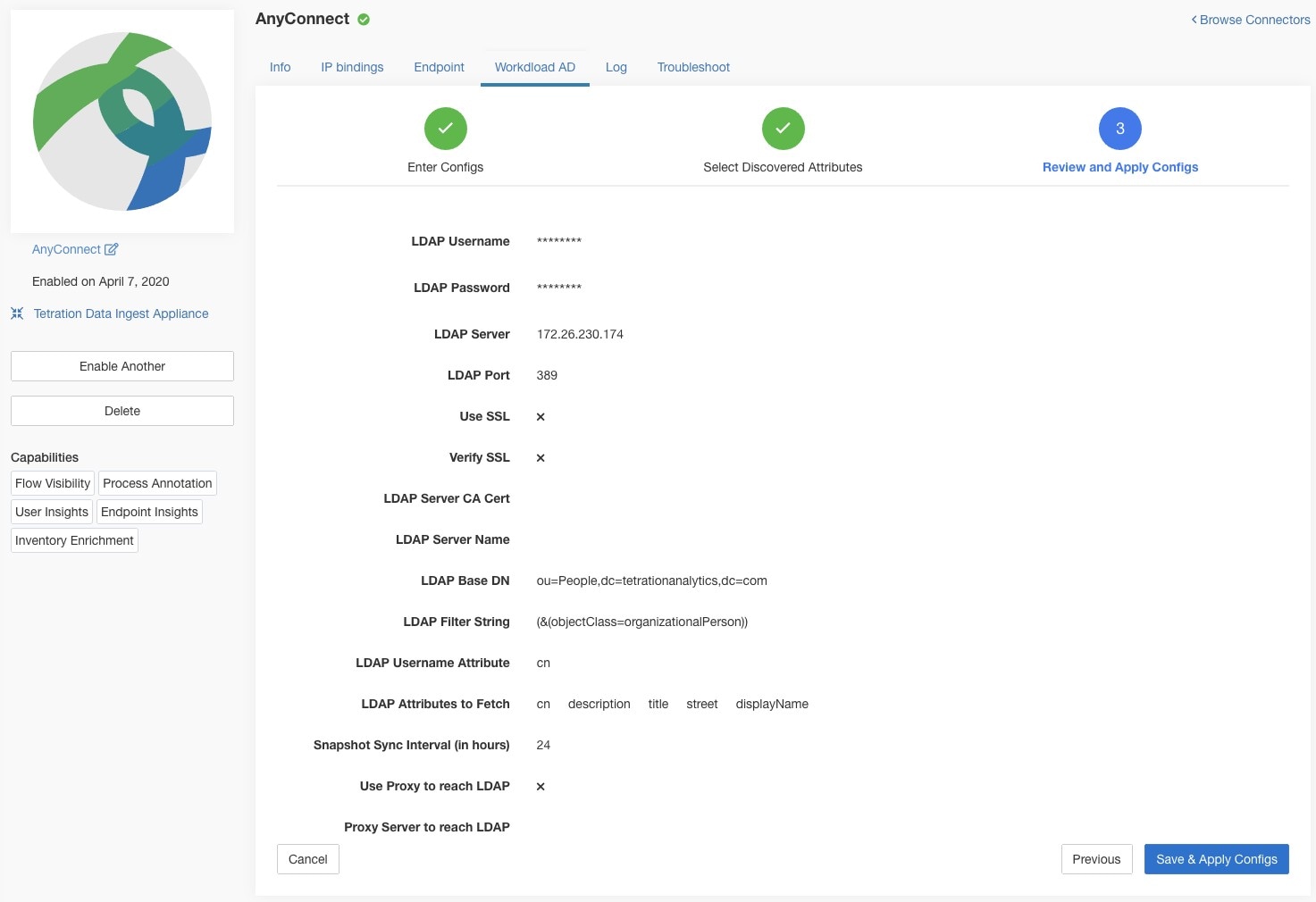The height and width of the screenshot is (902, 1316).
Task: Click the step 3 Review circle
Action: click(1120, 129)
